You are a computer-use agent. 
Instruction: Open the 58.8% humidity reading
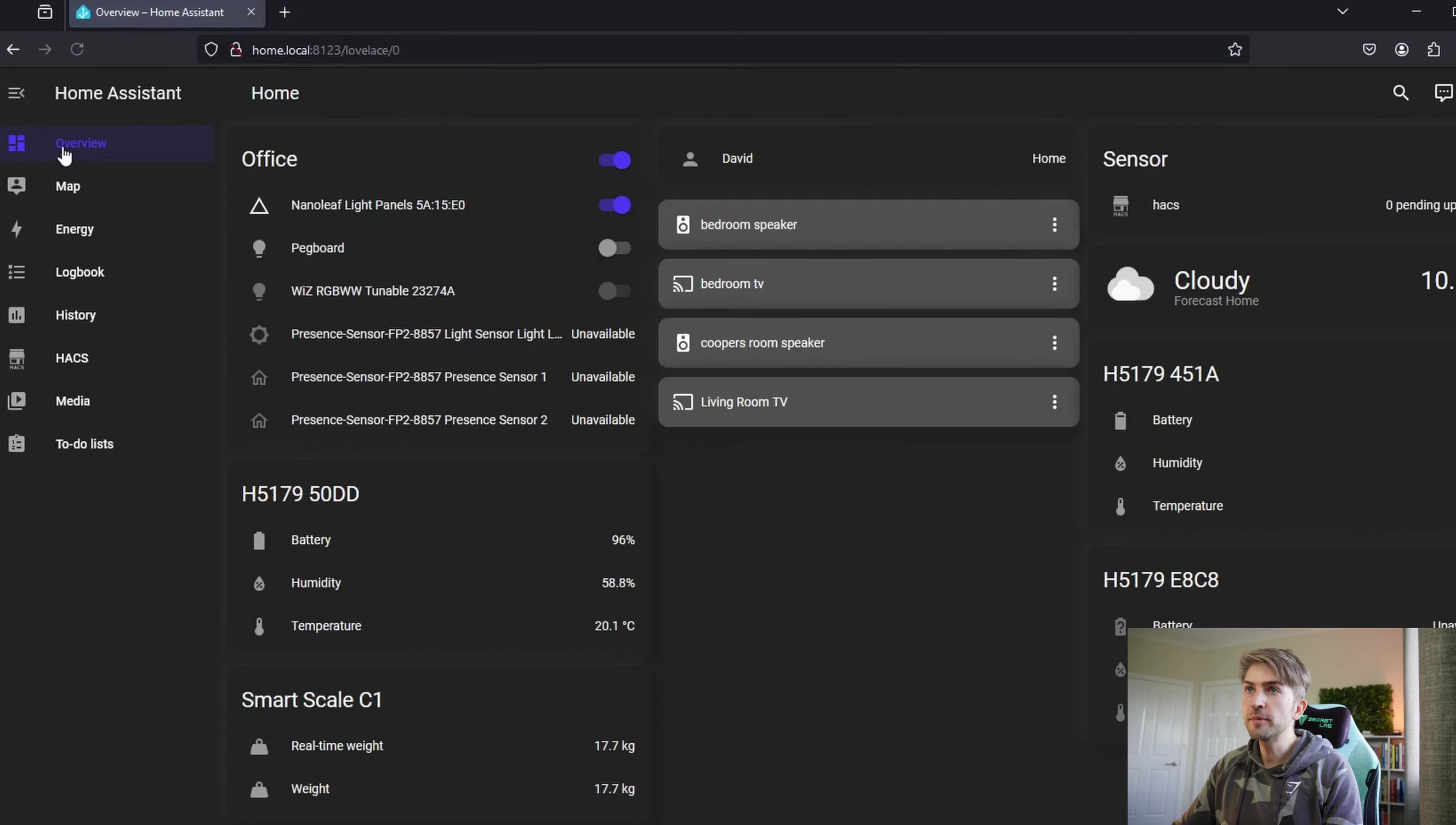click(617, 583)
